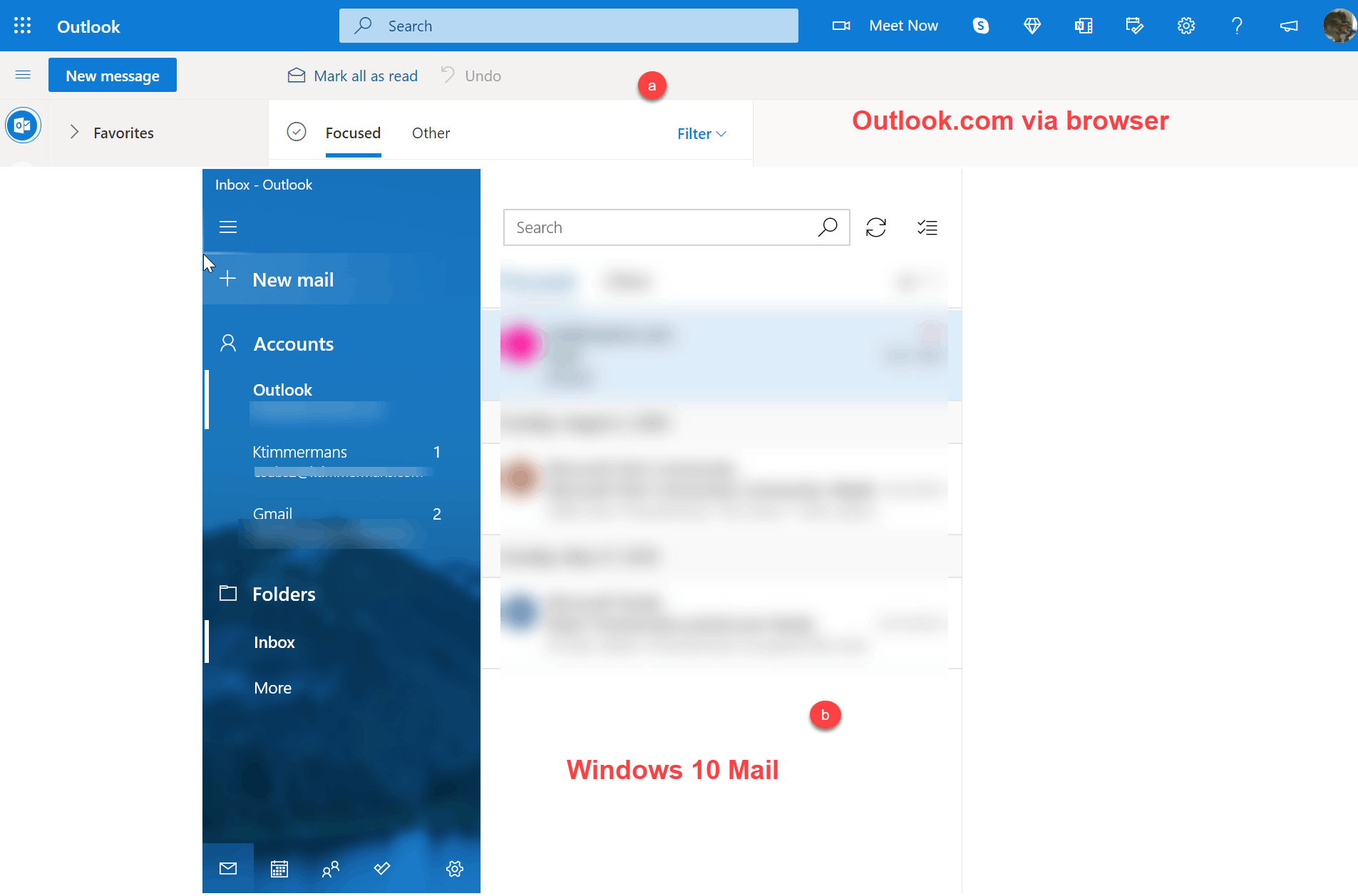Open the Outlook.com app launcher grid
Screen dimensions: 1358x896
pos(23,26)
